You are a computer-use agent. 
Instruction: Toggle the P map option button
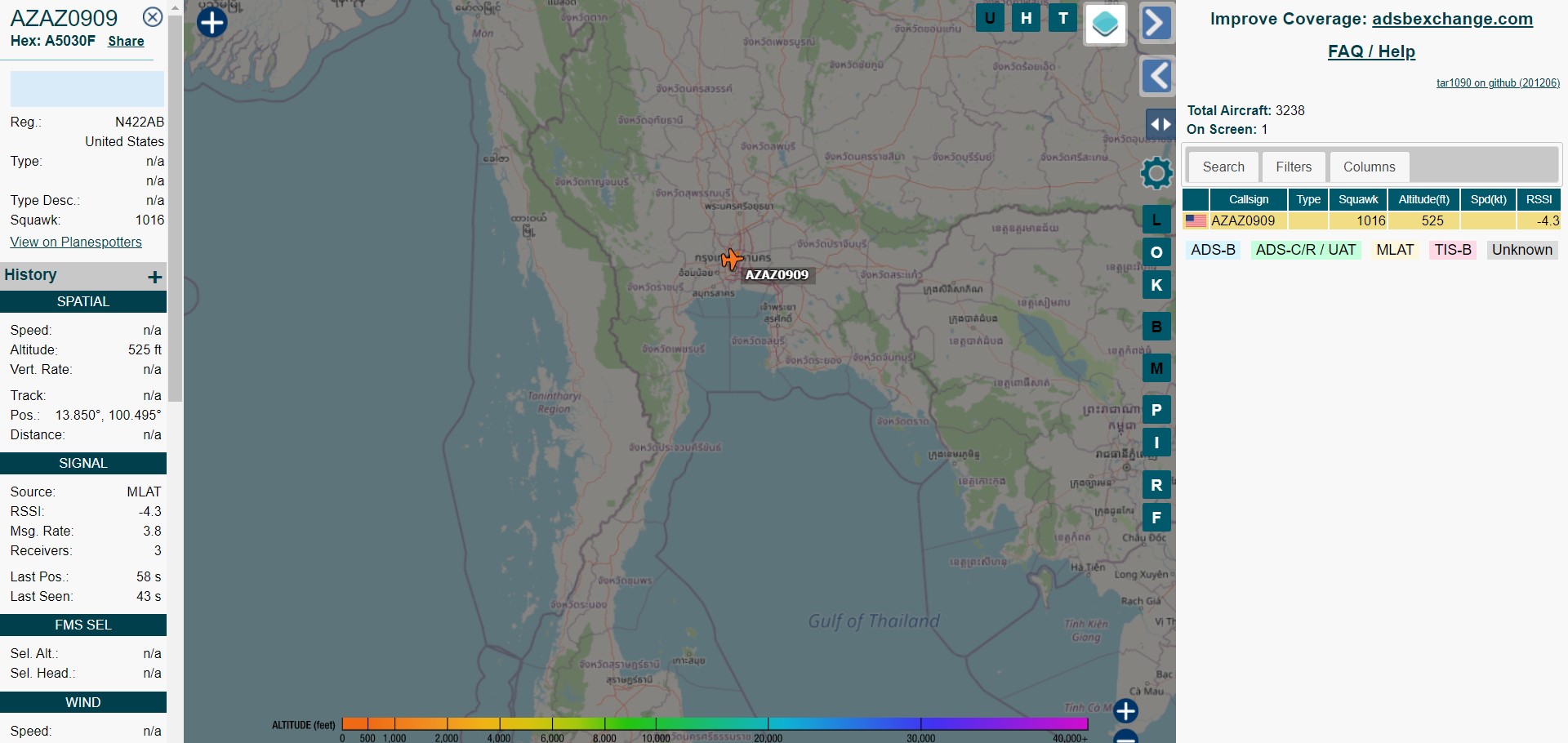(1156, 410)
